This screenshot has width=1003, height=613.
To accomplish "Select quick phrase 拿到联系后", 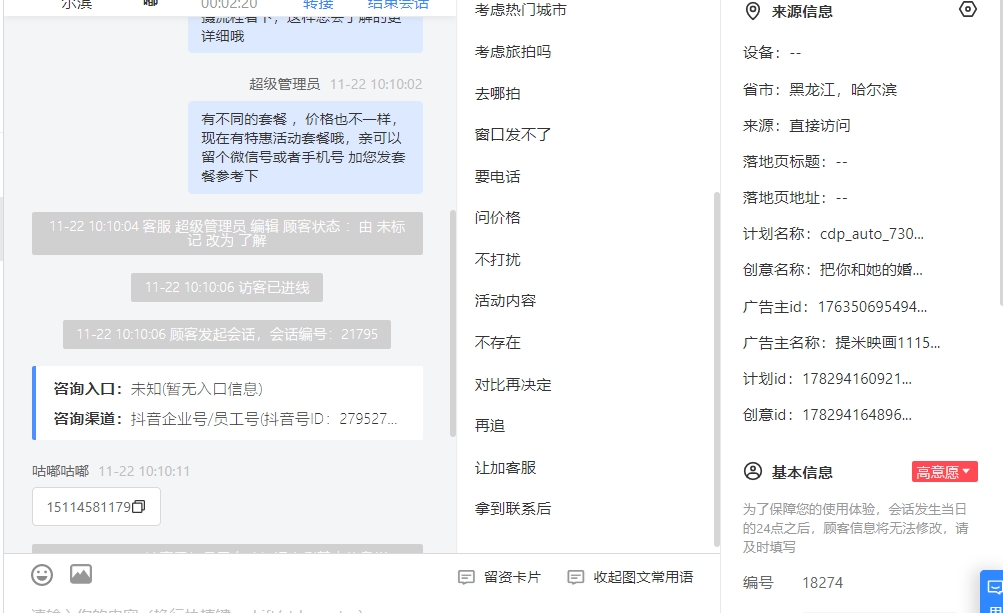I will (x=512, y=509).
